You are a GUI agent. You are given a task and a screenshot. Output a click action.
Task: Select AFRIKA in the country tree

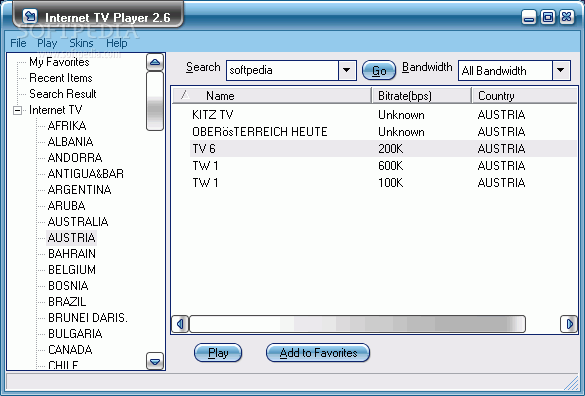67,126
